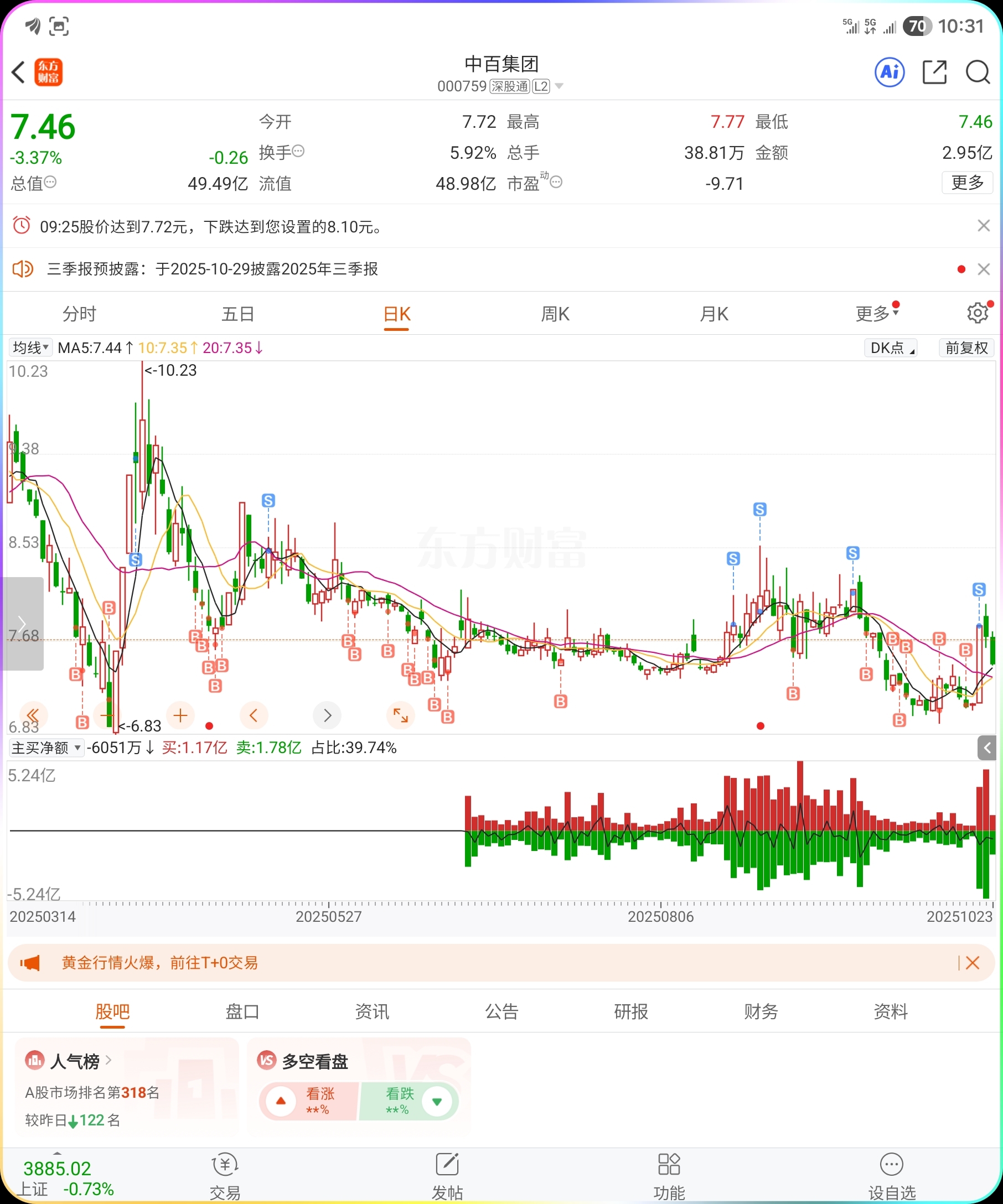Open the 交易 trade icon
The width and height of the screenshot is (1003, 1204).
225,1176
